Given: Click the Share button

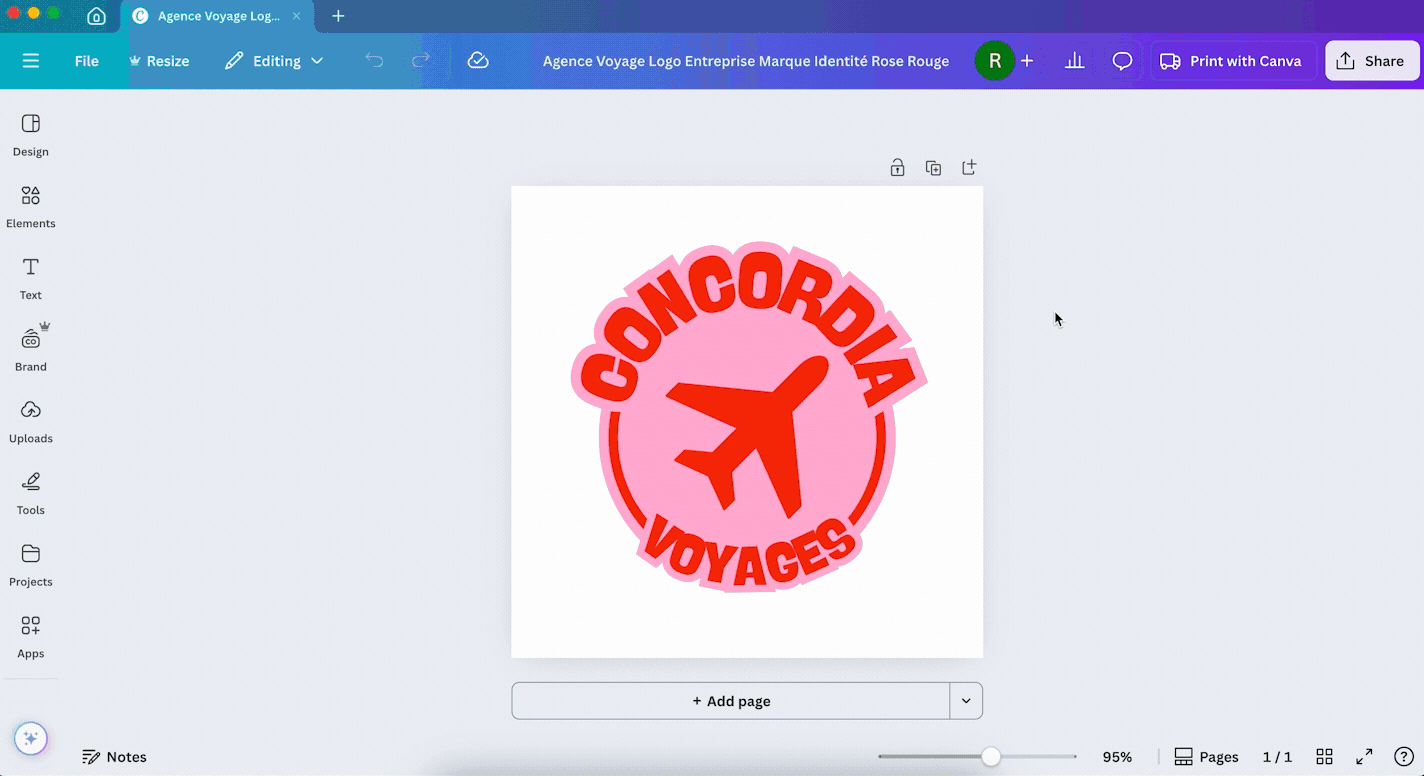Looking at the screenshot, I should [1371, 61].
